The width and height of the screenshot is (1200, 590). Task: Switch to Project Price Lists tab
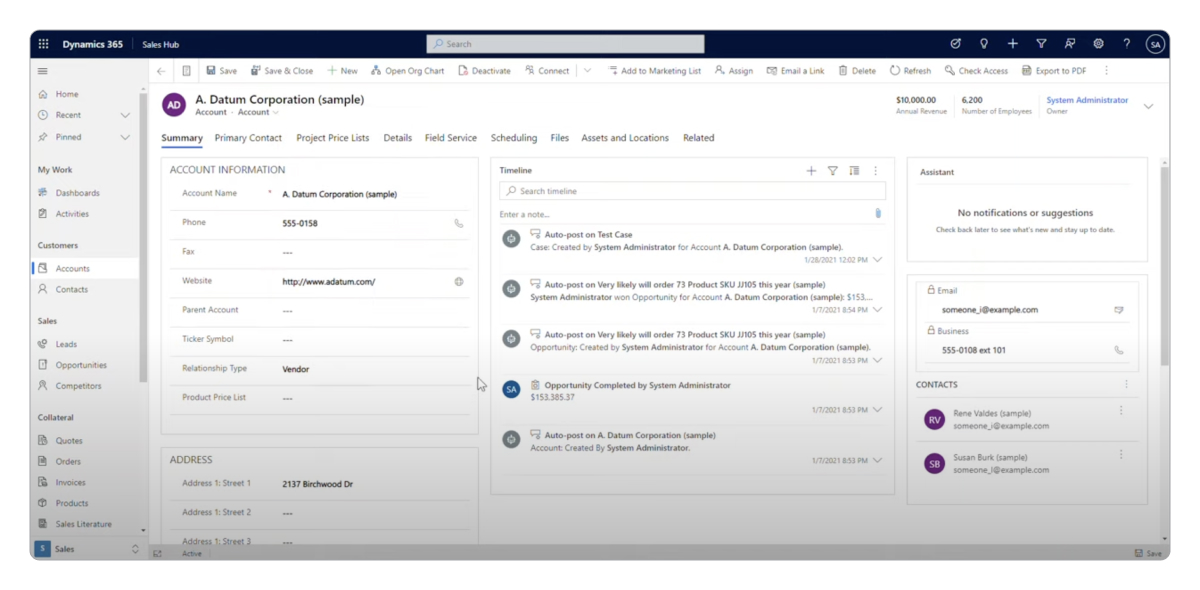pyautogui.click(x=333, y=138)
